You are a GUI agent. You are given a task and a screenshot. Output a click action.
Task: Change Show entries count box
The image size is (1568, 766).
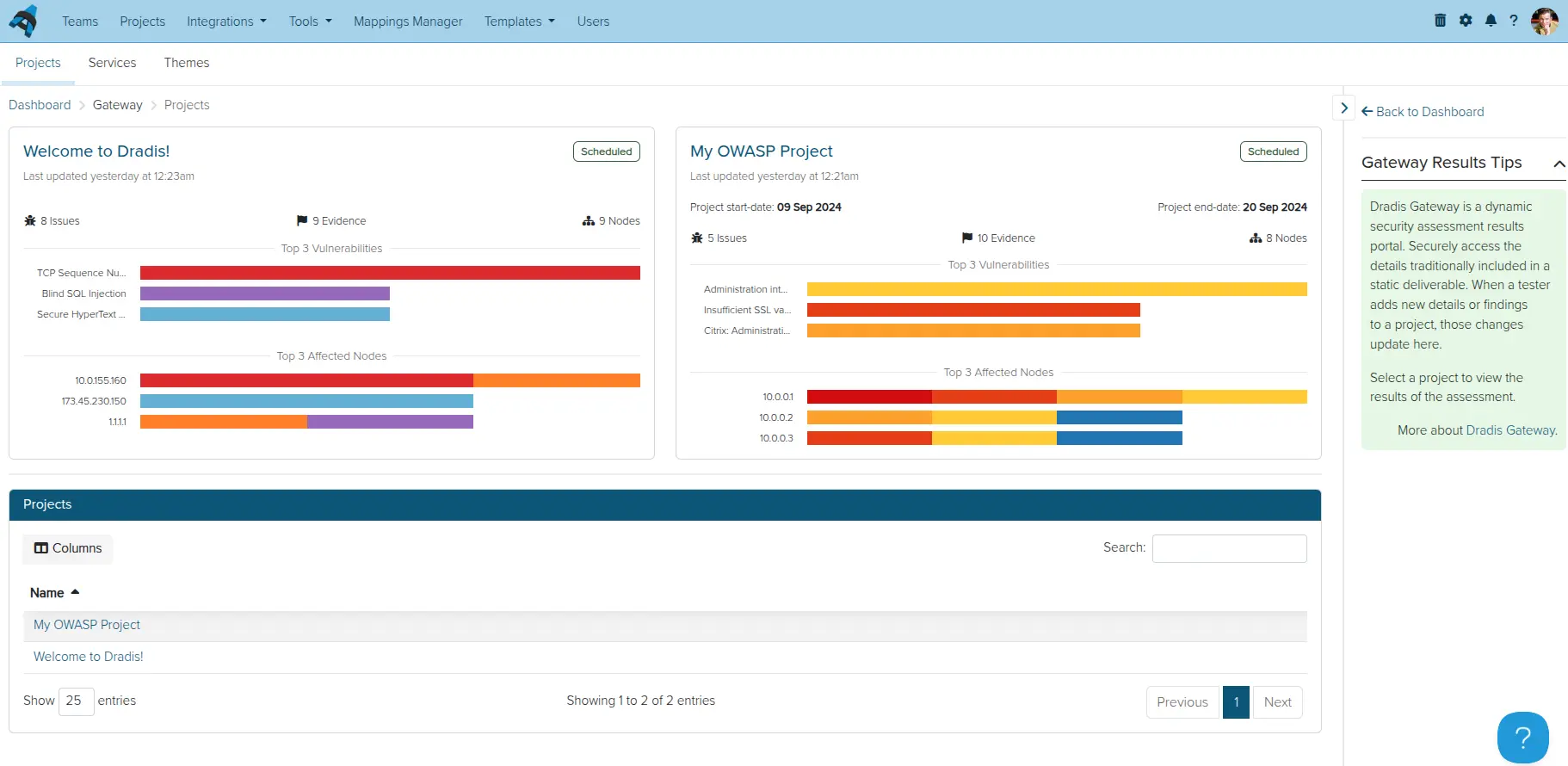[x=76, y=701]
